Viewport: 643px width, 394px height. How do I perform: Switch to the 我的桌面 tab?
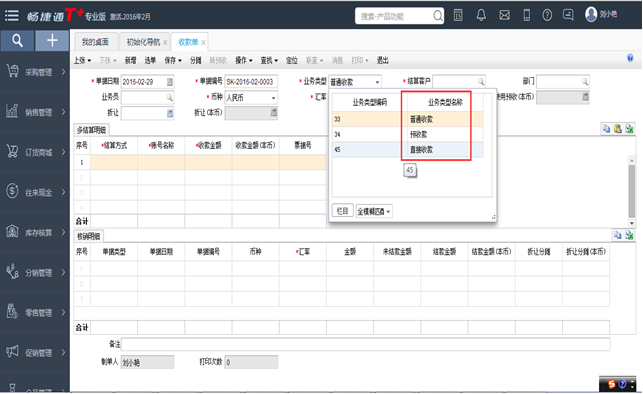click(95, 42)
